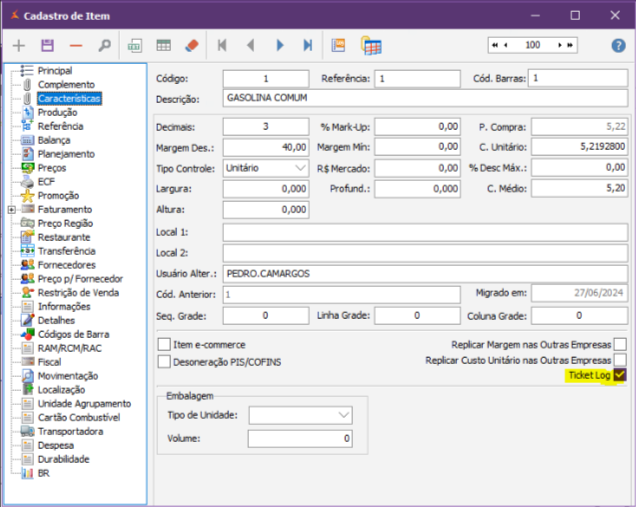Image resolution: width=636 pixels, height=507 pixels.
Task: Select Fiscal in the side tree
Action: click(x=52, y=362)
